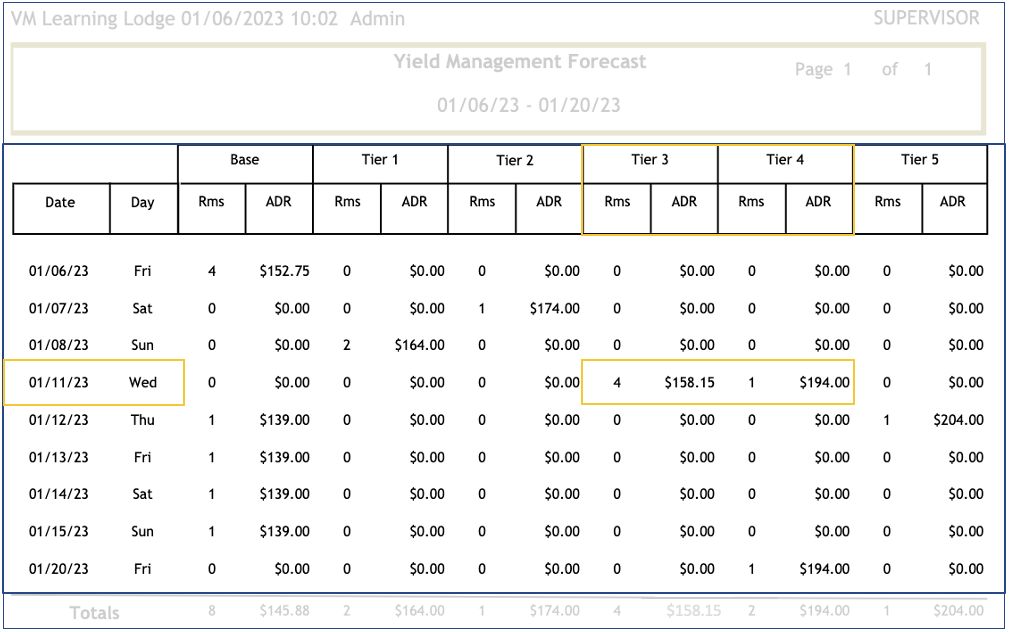Select the $145.88 Base total ADR
This screenshot has width=1011, height=632.
285,610
